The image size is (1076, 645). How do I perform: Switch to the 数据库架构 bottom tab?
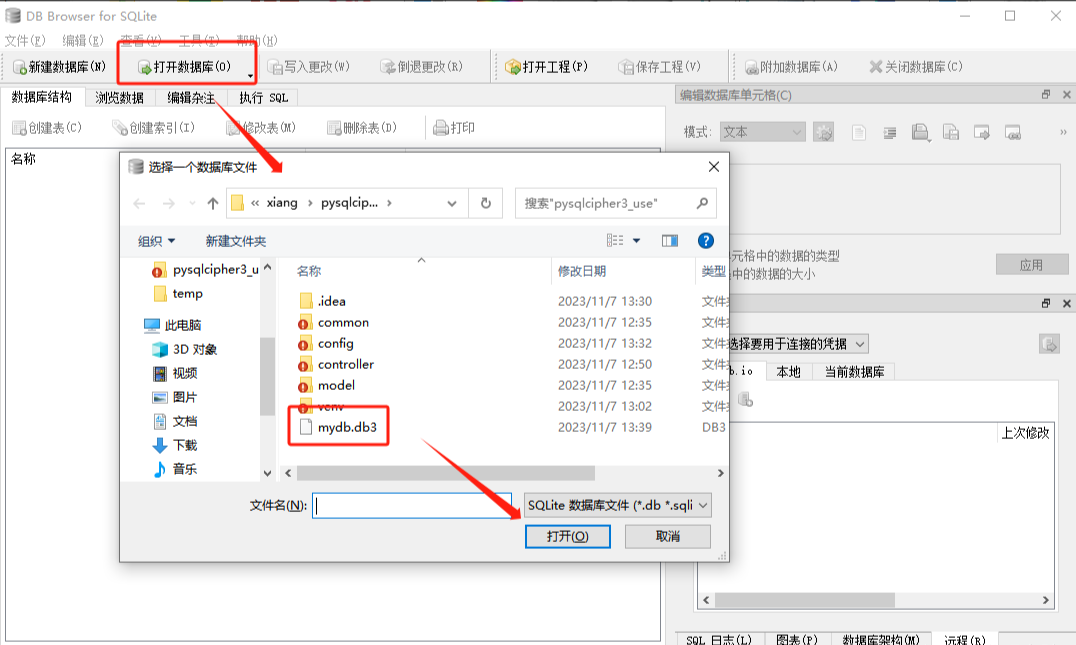(x=880, y=639)
